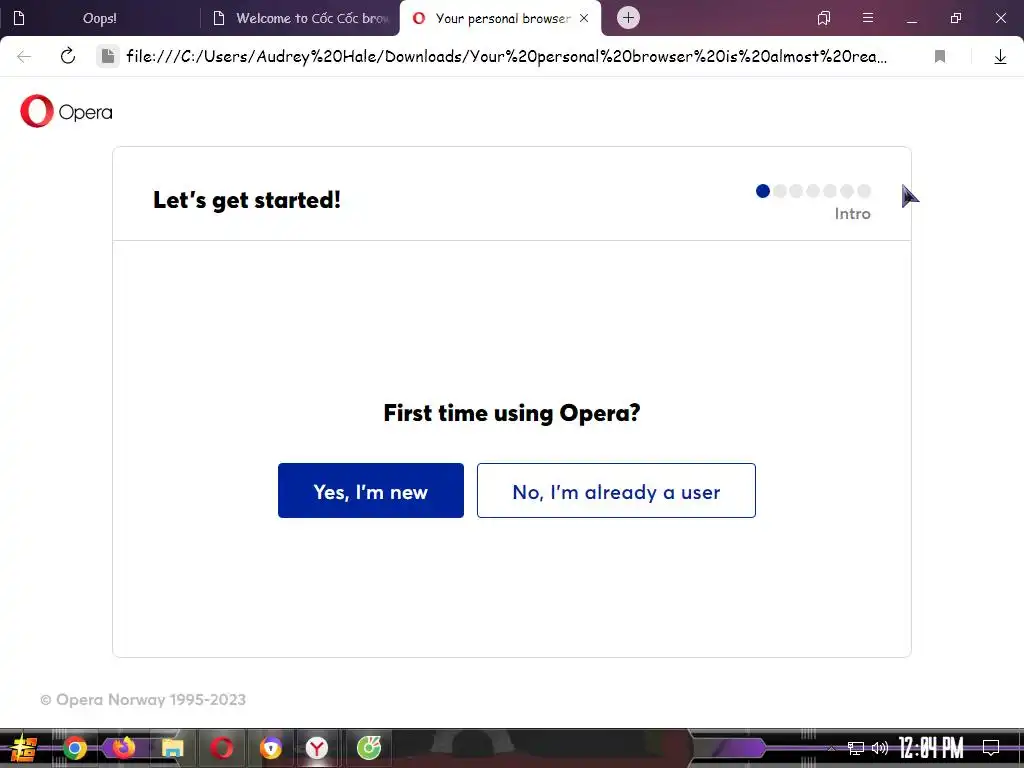Viewport: 1024px width, 768px height.
Task: Open a new tab with plus button
Action: pos(628,18)
